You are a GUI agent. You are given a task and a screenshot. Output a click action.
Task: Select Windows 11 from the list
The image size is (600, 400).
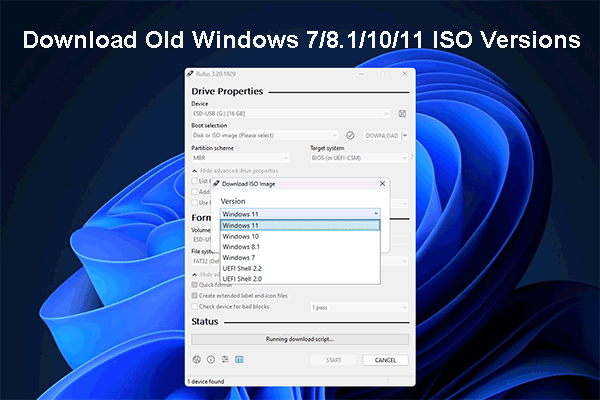tap(300, 225)
